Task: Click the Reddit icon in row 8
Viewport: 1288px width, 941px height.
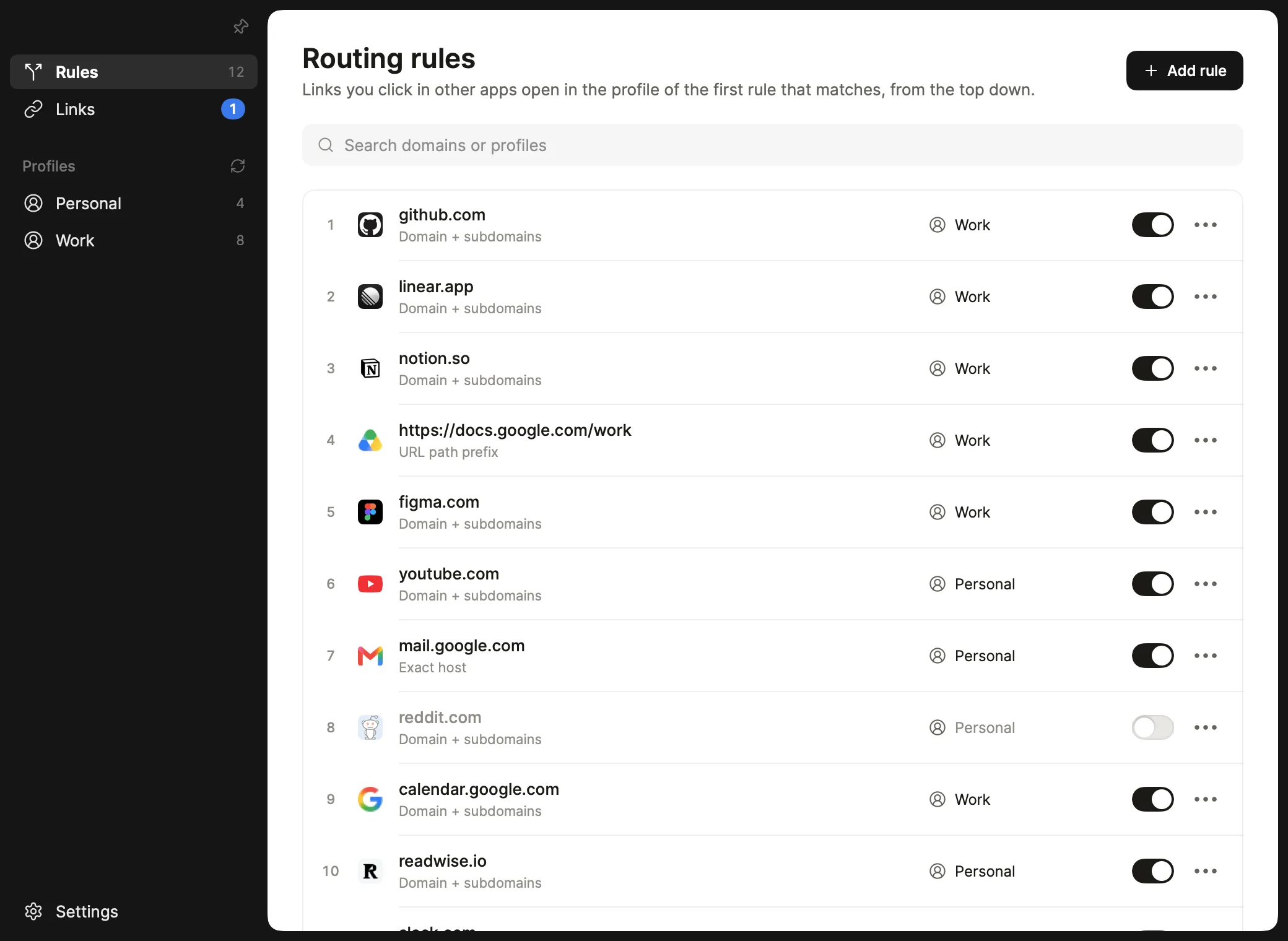Action: [x=370, y=727]
